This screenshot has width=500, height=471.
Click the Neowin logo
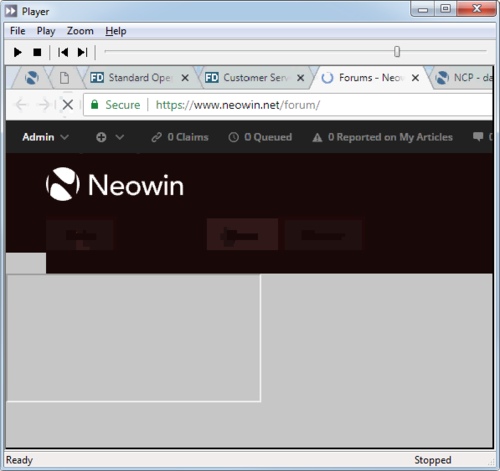(x=115, y=184)
